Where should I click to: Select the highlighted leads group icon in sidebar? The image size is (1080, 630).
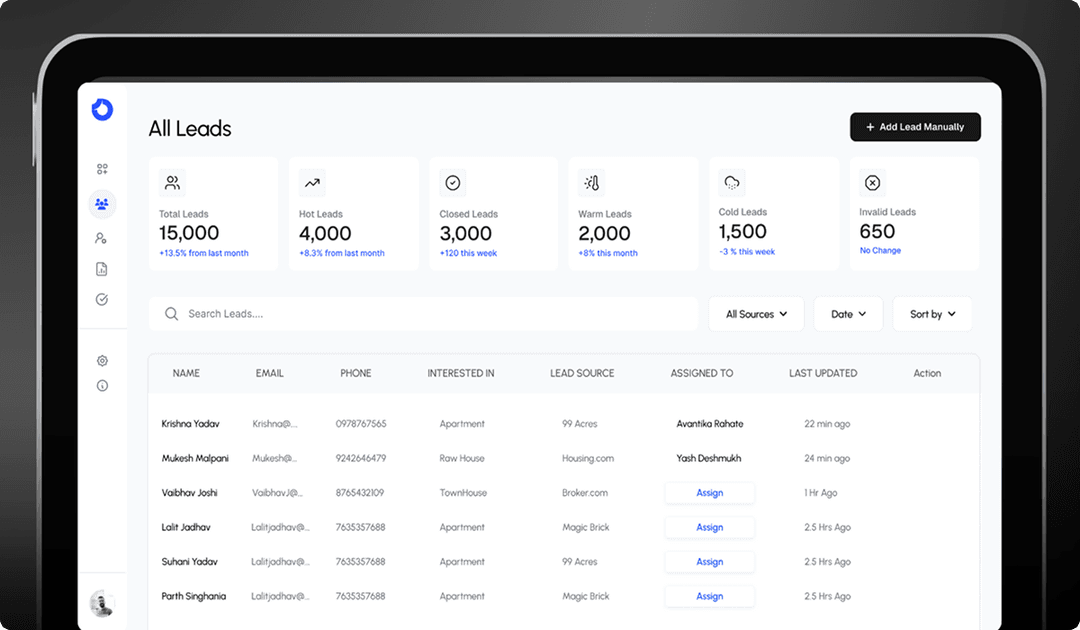(x=102, y=204)
